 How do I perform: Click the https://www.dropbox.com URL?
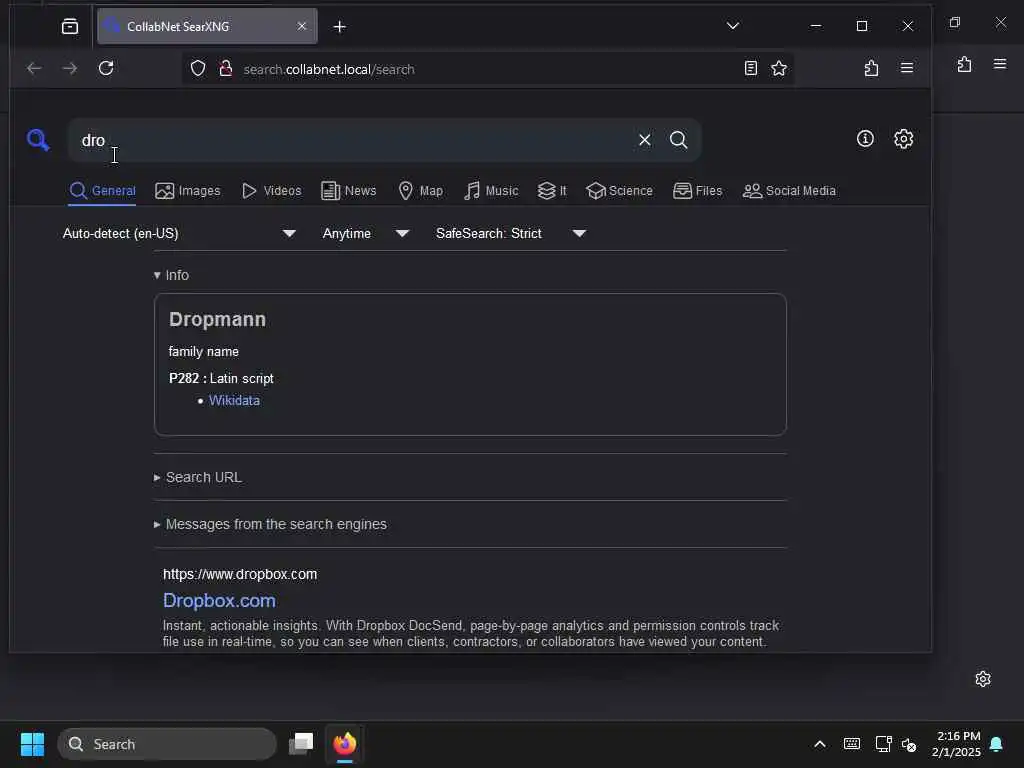pos(240,574)
